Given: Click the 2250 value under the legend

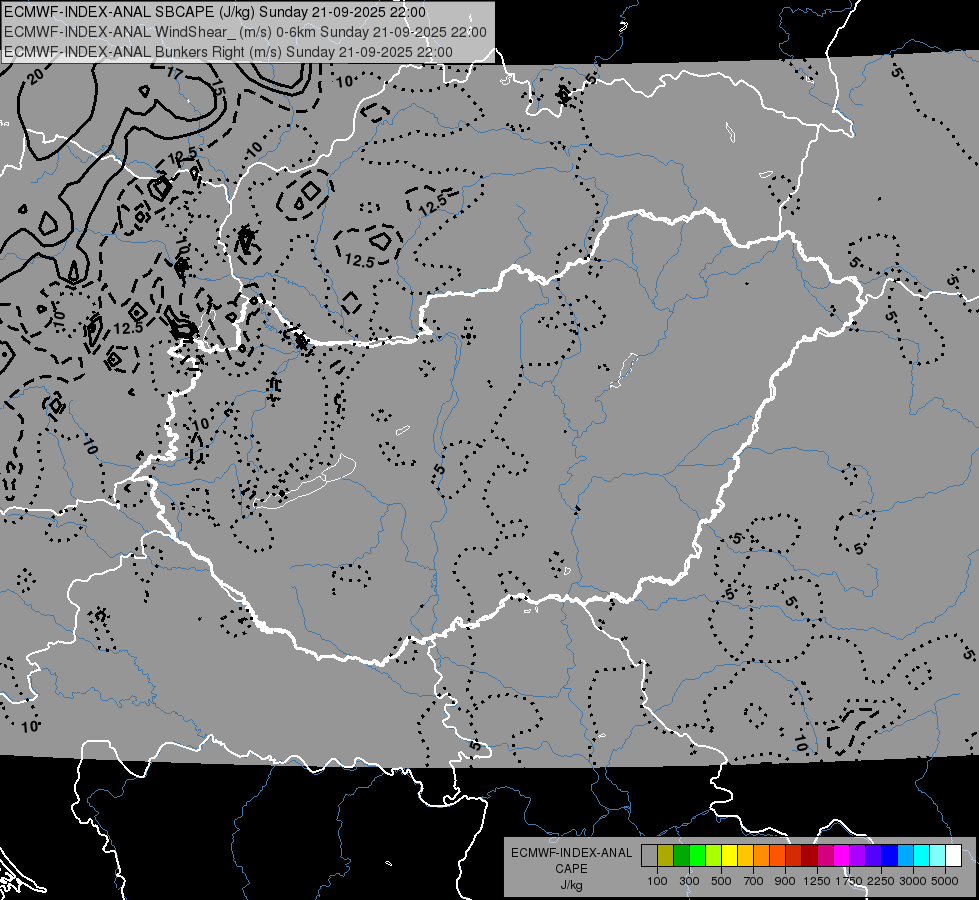Looking at the screenshot, I should pos(881,881).
